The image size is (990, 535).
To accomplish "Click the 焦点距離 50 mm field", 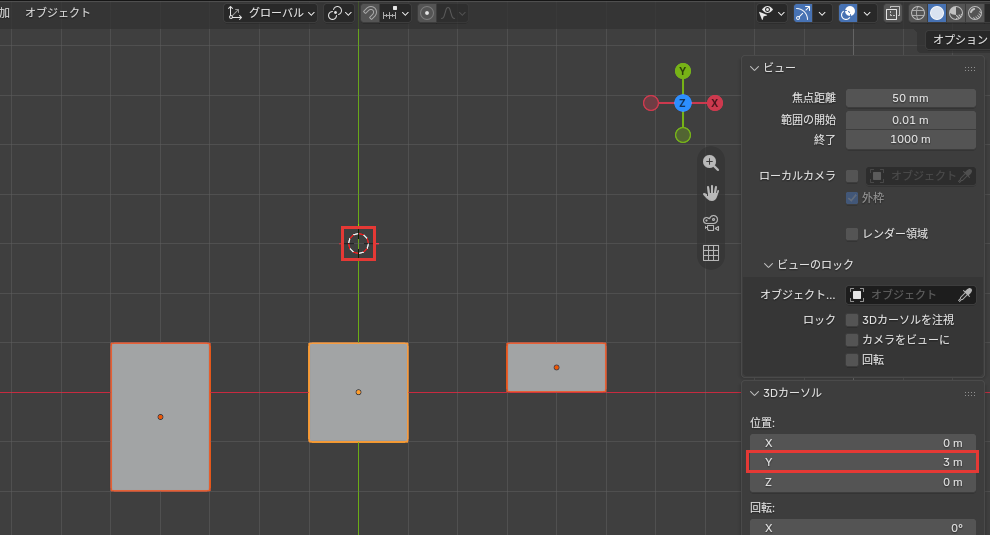I will click(x=910, y=98).
